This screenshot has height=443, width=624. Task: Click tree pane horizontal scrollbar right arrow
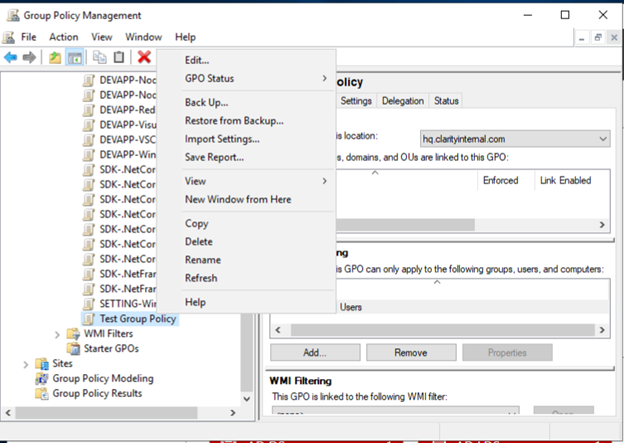[233, 413]
